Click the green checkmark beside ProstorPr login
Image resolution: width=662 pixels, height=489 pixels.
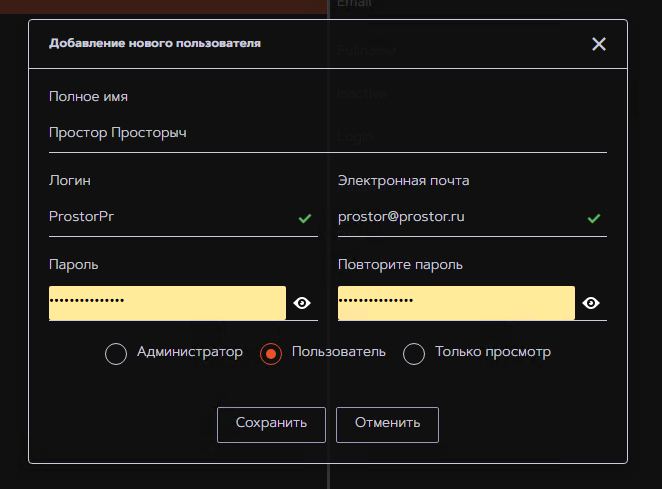coord(305,217)
